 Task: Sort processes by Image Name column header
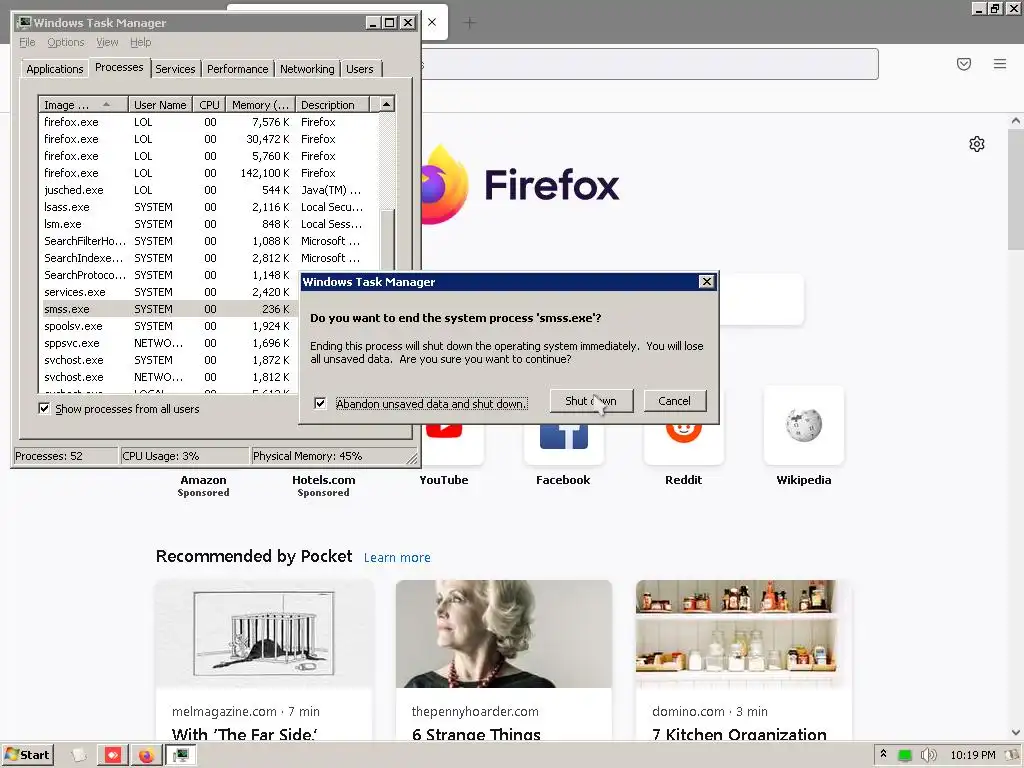[84, 104]
